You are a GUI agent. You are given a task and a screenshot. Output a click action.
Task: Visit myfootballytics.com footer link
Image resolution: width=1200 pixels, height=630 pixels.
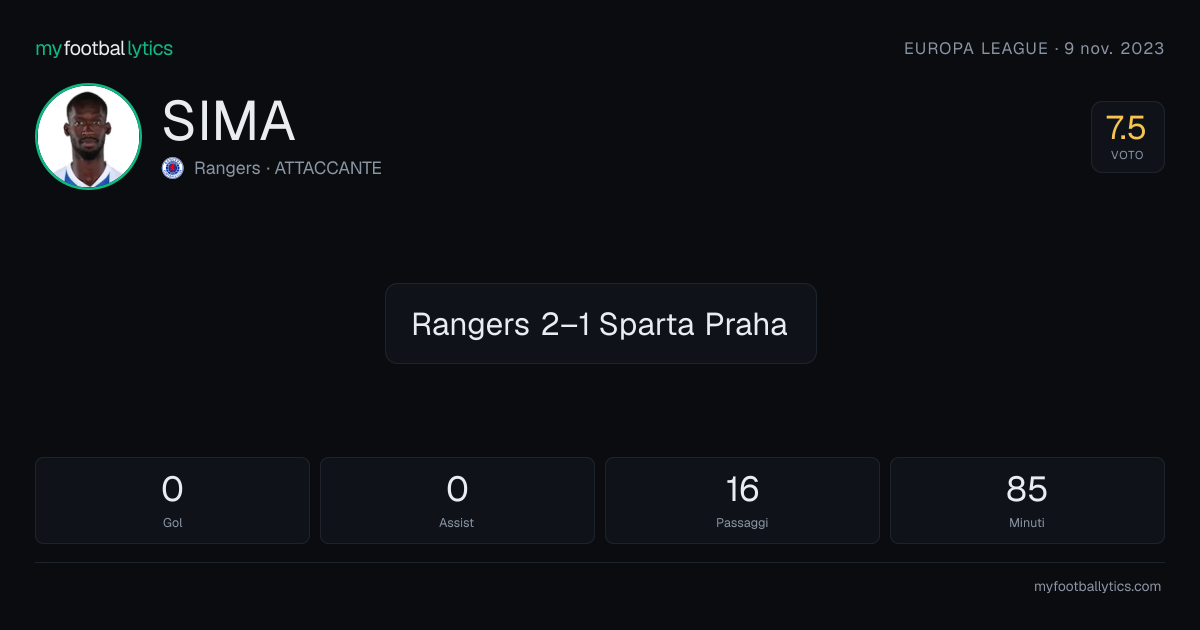pyautogui.click(x=1097, y=587)
